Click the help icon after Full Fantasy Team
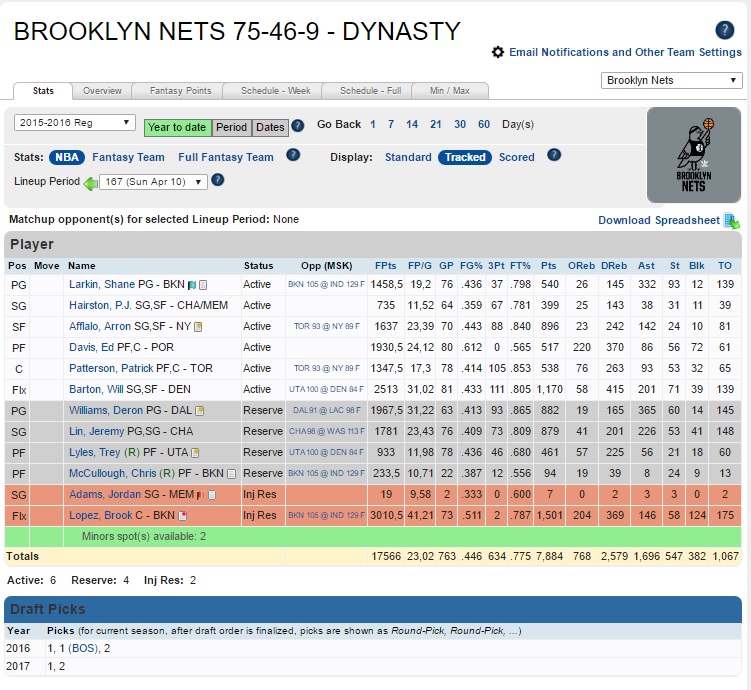Screen dimensions: 751x690 [293, 155]
